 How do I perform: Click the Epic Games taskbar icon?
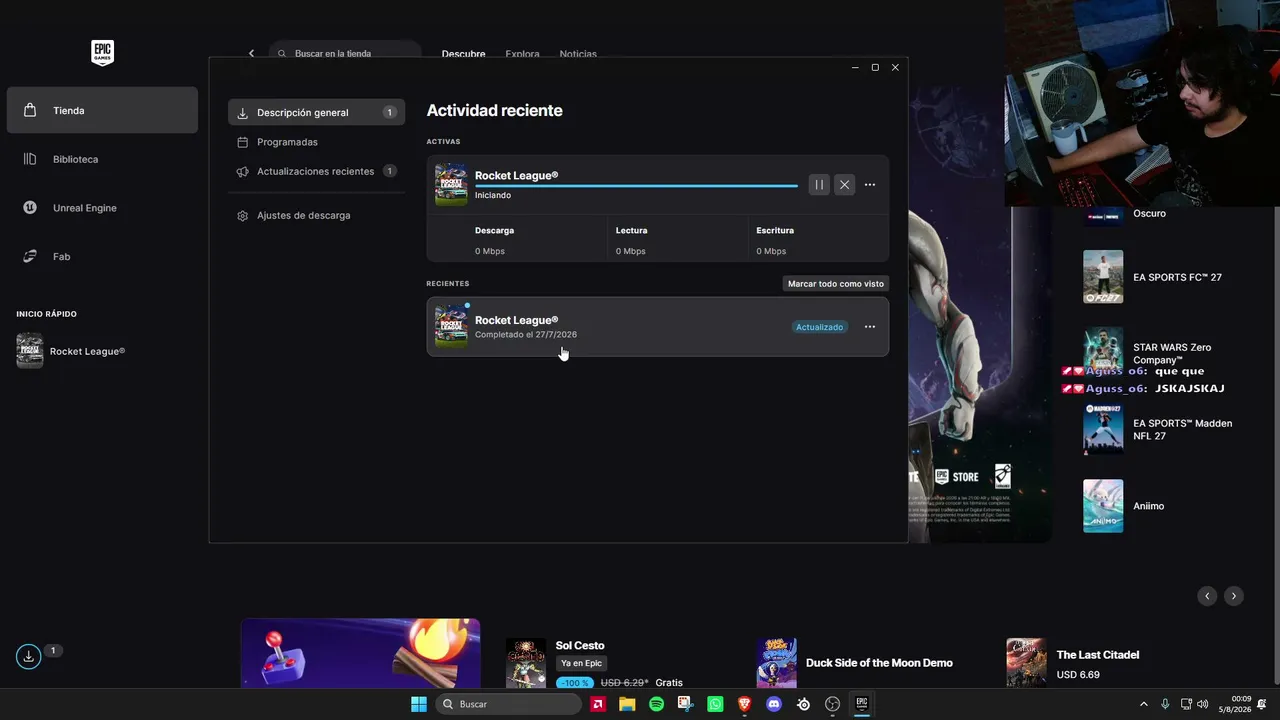861,704
